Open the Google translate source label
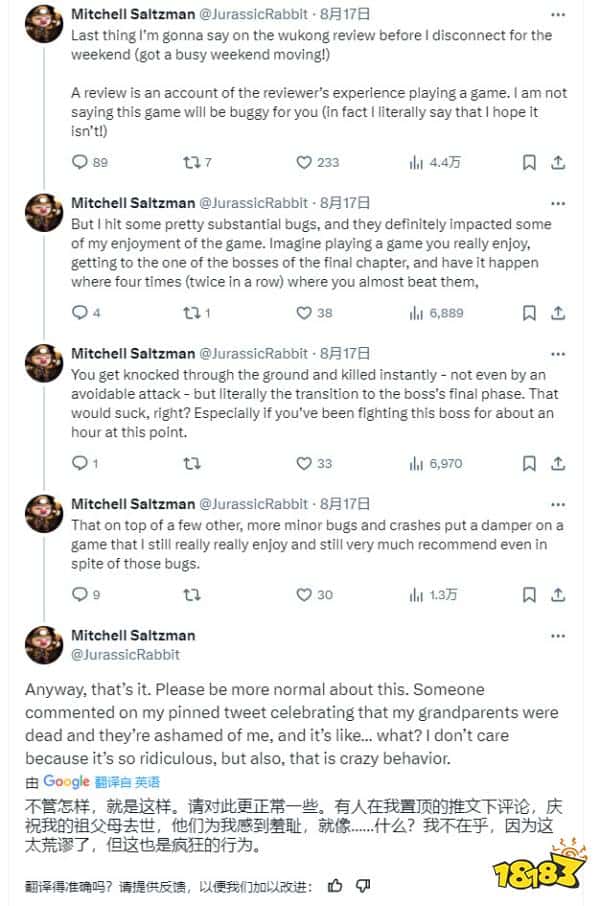 pyautogui.click(x=66, y=781)
